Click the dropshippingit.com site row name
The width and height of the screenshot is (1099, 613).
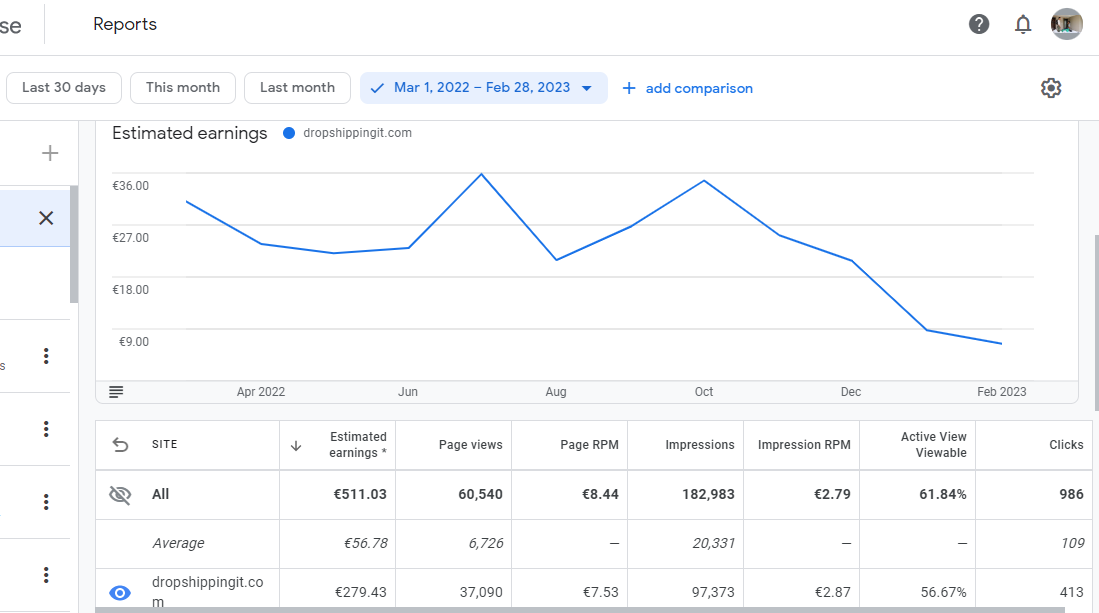click(207, 592)
